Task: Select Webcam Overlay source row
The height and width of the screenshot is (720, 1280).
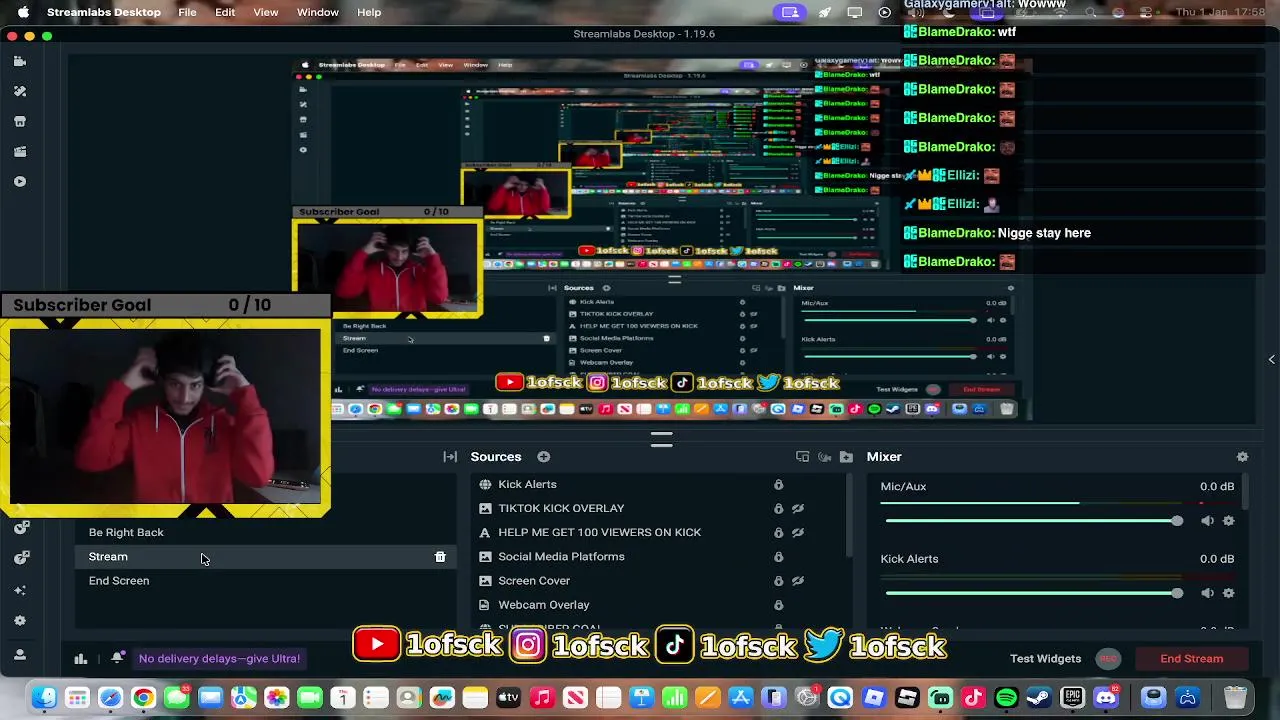Action: click(x=658, y=605)
